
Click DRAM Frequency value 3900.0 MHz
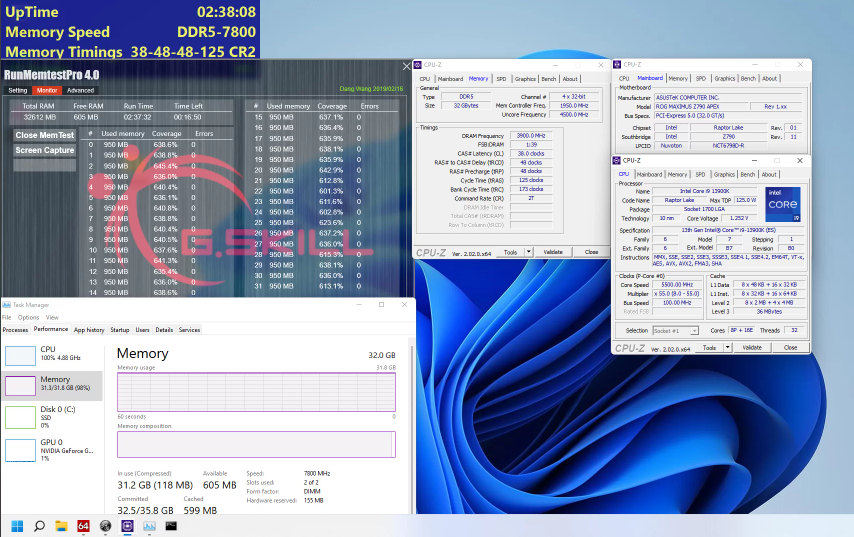point(531,136)
